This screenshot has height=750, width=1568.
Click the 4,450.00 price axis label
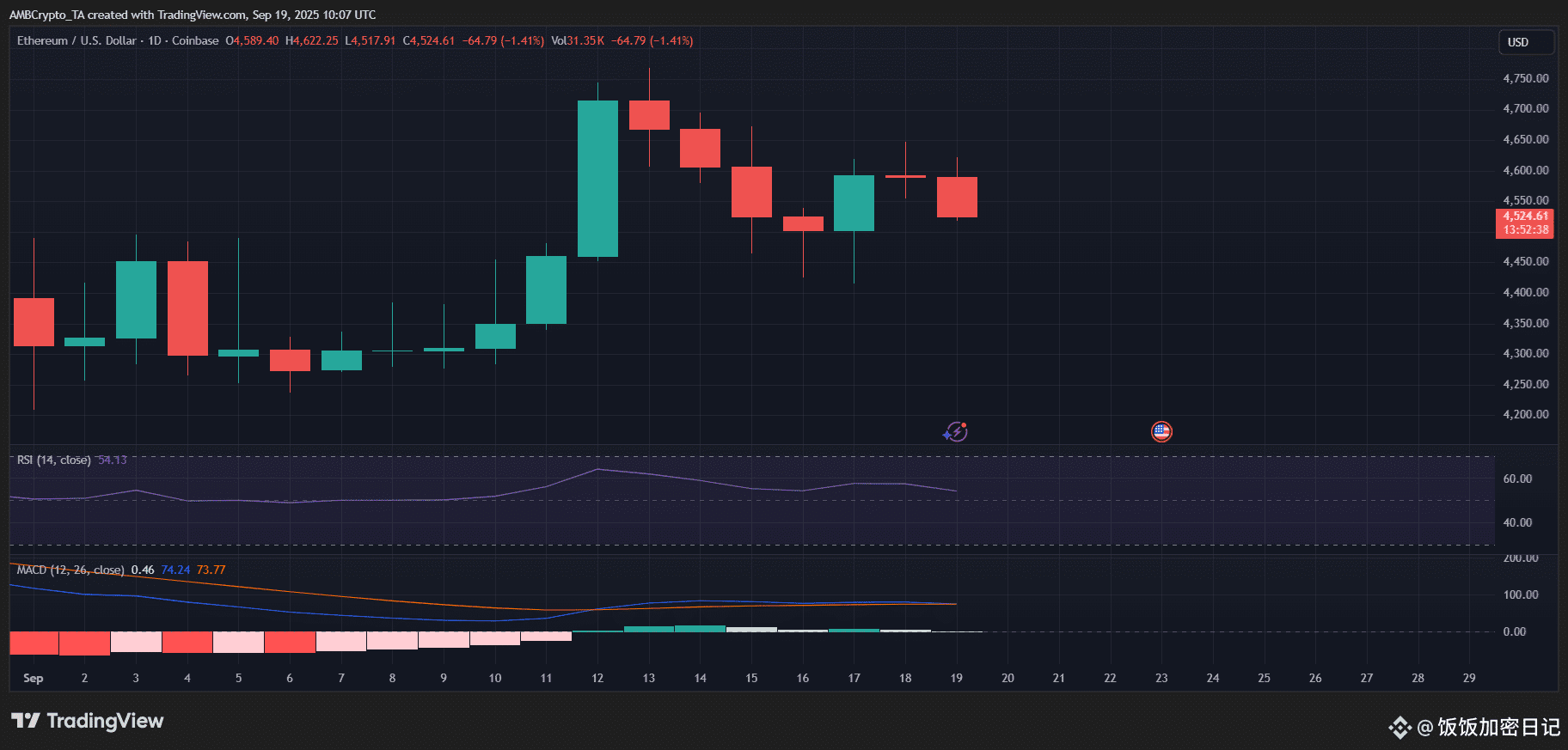coord(1526,261)
